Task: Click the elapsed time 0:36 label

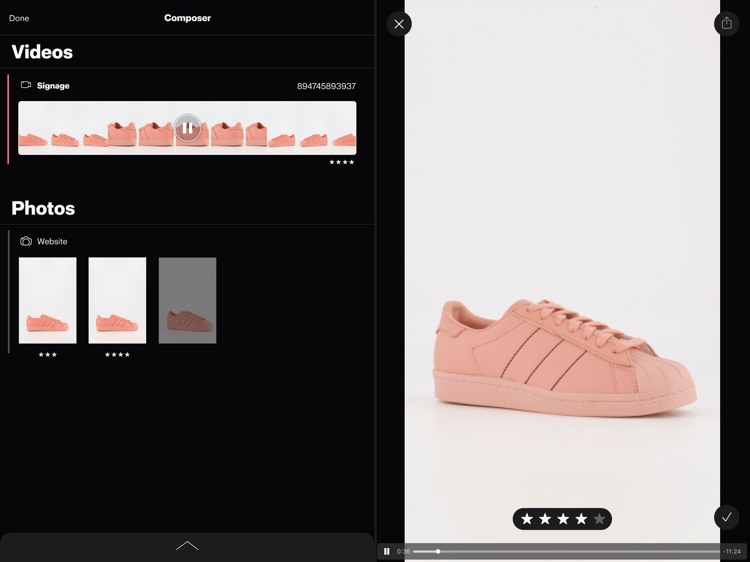Action: [x=403, y=551]
